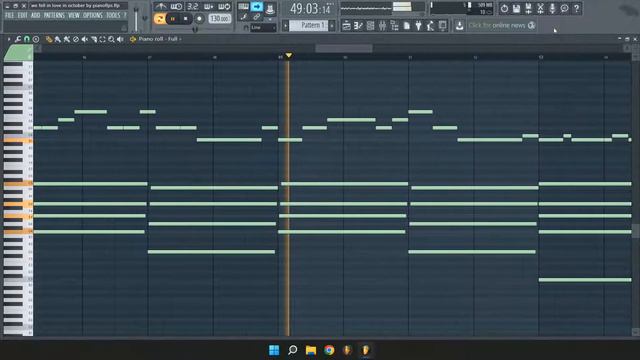Open the Playlist view from the shortcut toolbar
Image resolution: width=640 pixels, height=360 pixels.
coord(347,26)
